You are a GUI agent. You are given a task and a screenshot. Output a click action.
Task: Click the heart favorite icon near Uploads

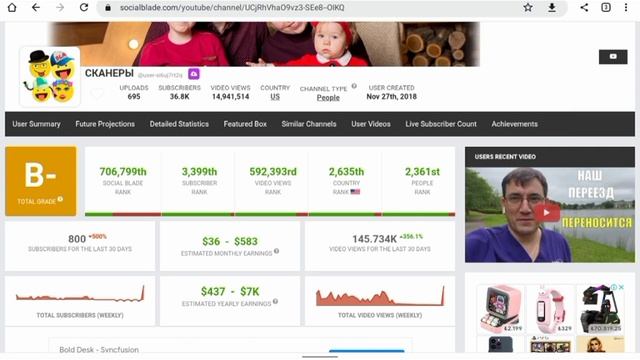point(97,94)
